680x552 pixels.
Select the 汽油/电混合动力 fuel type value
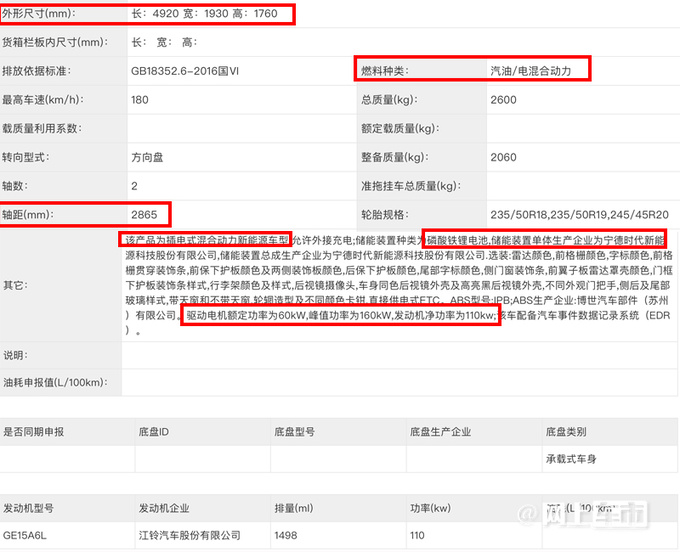coord(530,71)
